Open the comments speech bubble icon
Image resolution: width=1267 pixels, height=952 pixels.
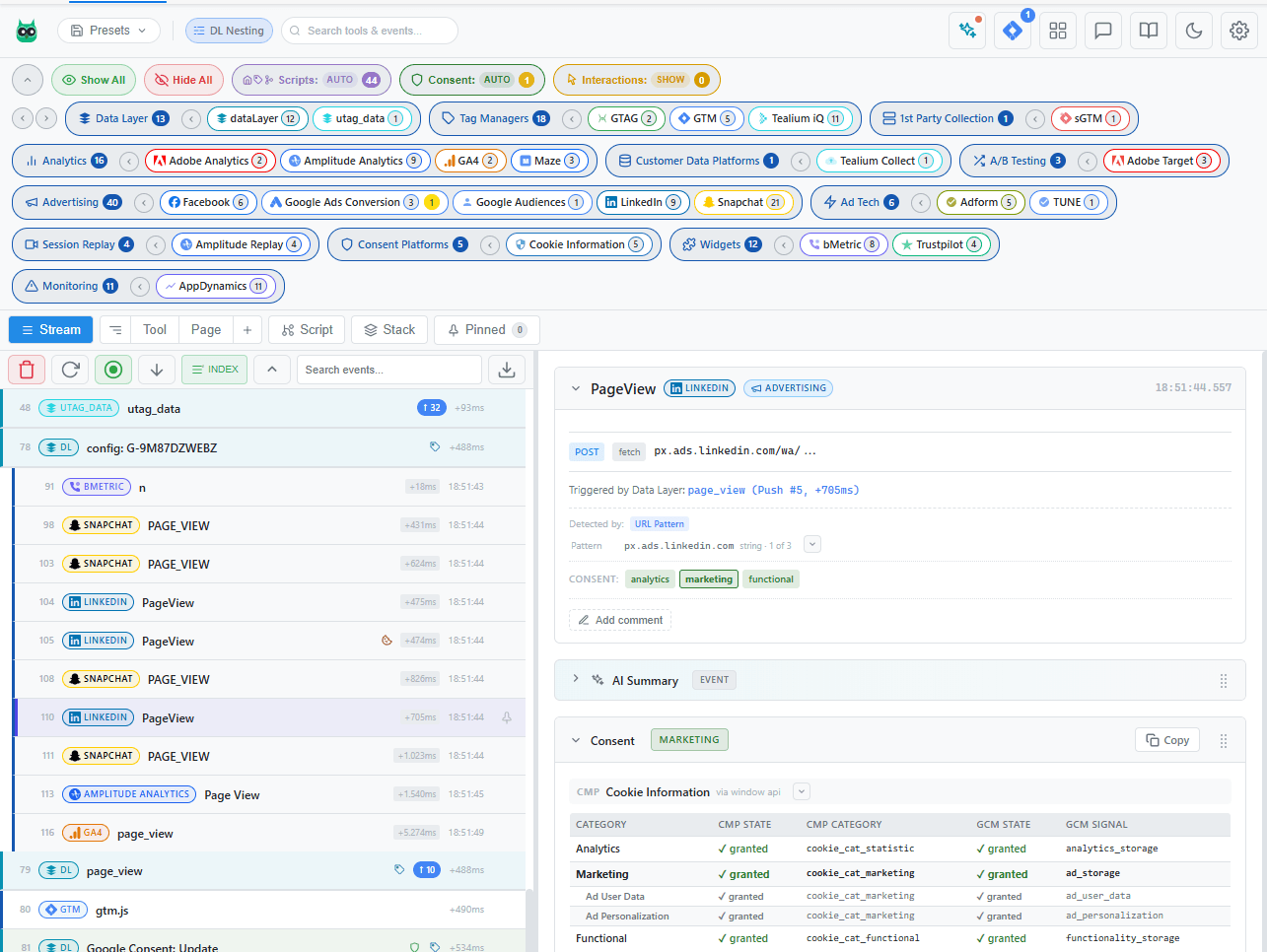point(1103,31)
